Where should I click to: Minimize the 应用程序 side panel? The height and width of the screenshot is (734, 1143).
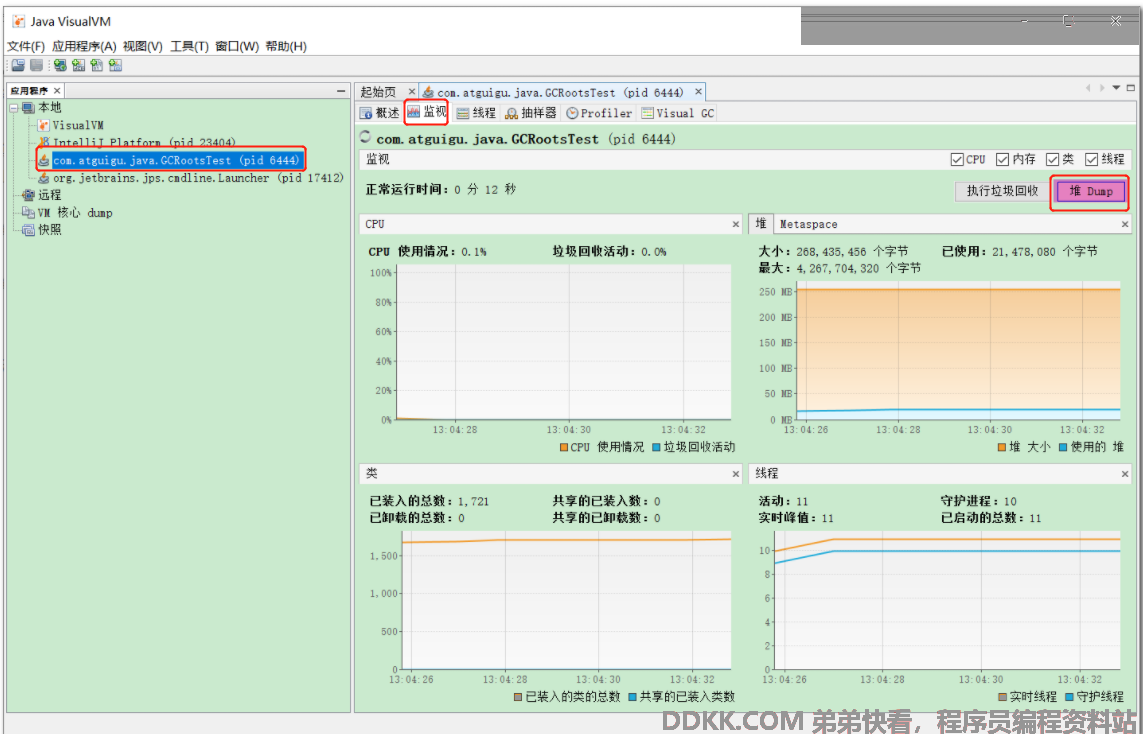pyautogui.click(x=340, y=90)
